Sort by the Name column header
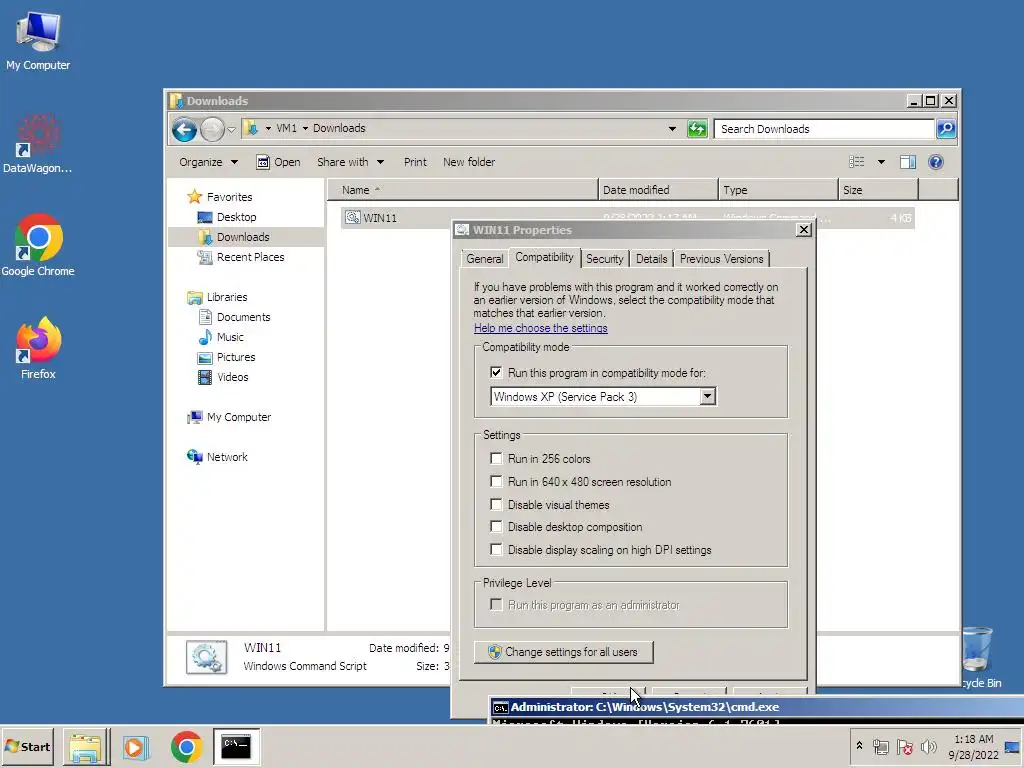 (462, 190)
